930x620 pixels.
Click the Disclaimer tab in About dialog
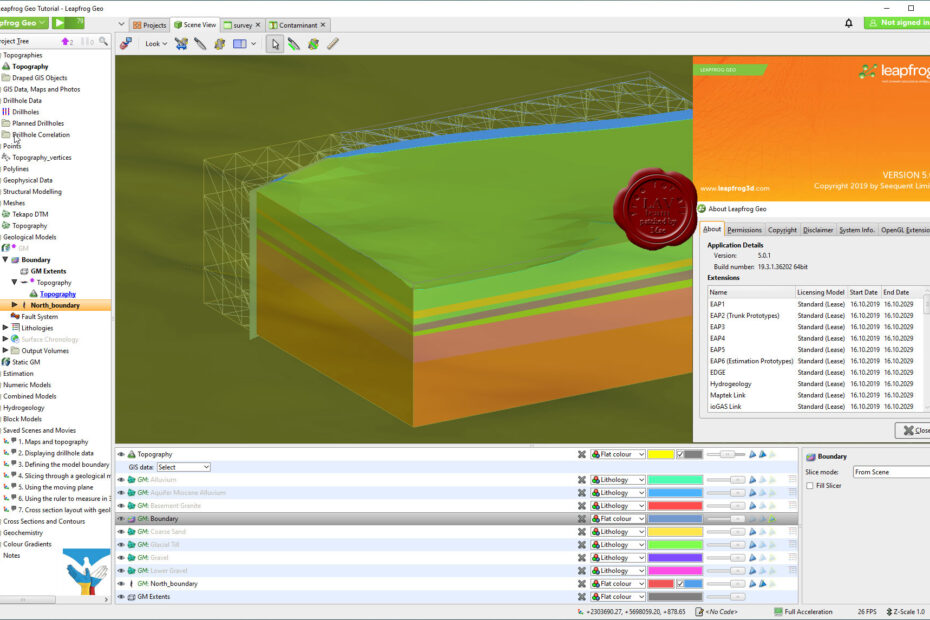point(817,230)
